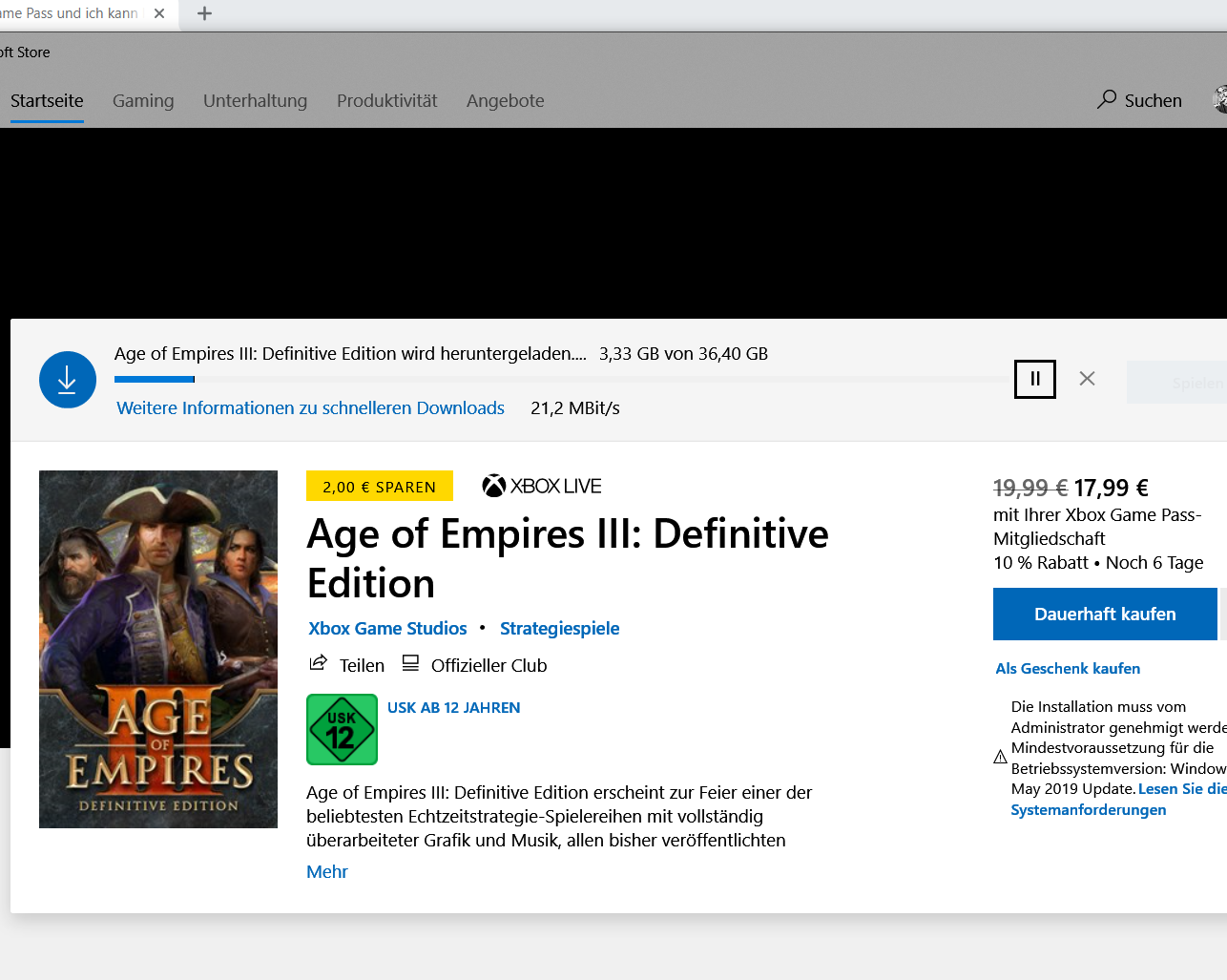Click the struck-through 19,99 € price
Image resolution: width=1227 pixels, height=980 pixels.
click(1030, 488)
